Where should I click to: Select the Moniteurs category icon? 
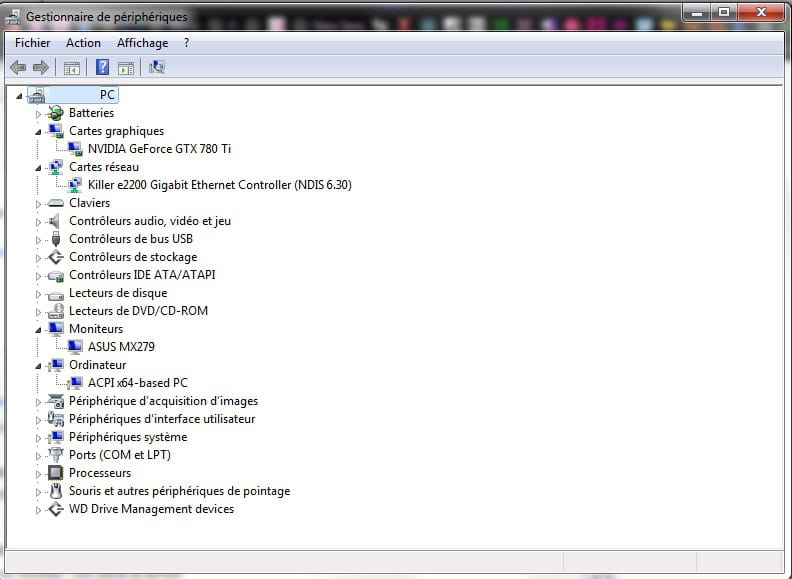(56, 329)
